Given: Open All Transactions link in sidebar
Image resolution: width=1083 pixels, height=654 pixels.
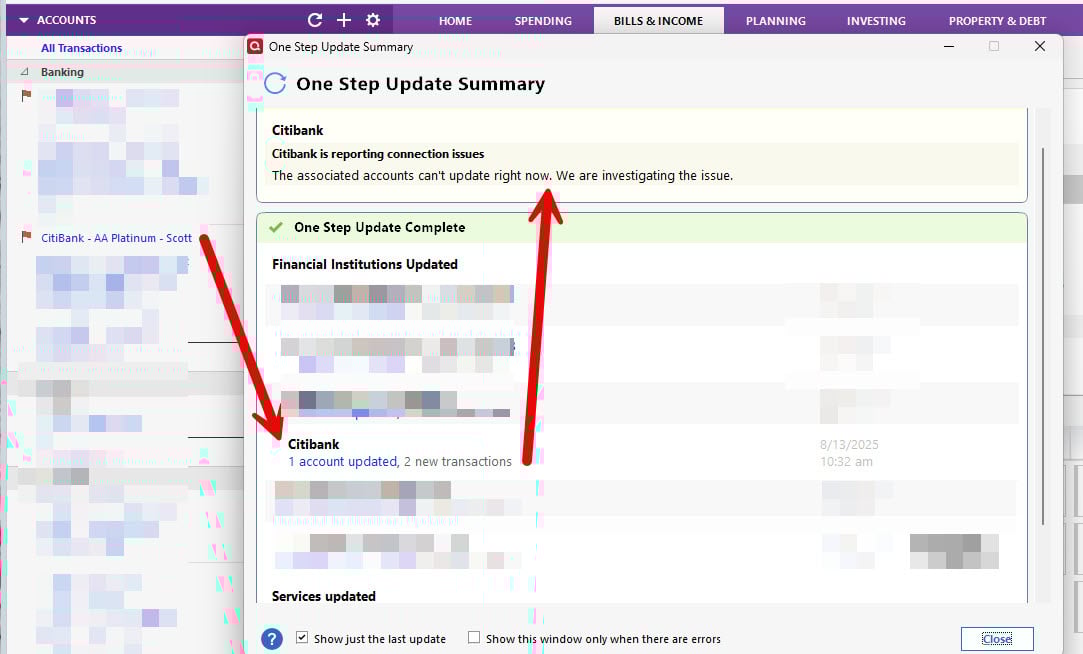Looking at the screenshot, I should tap(82, 48).
